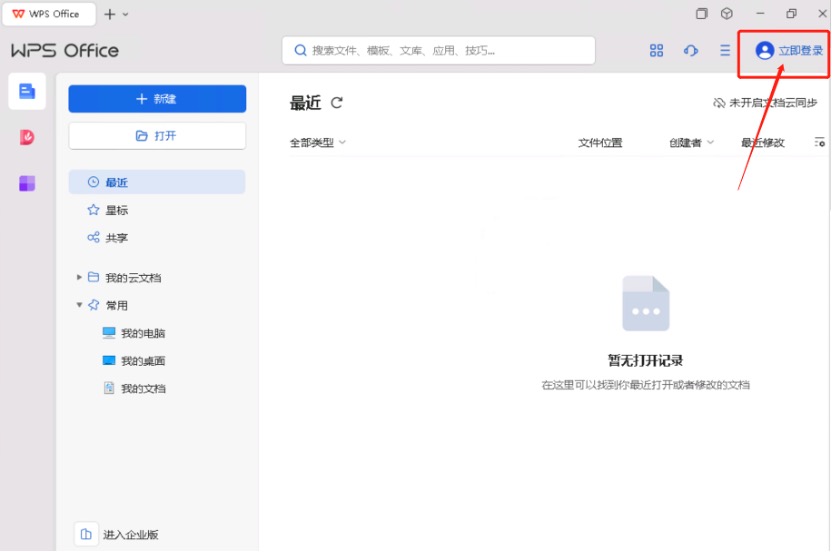This screenshot has width=832, height=552.
Task: Open the red Docer icon in sidebar
Action: pyautogui.click(x=27, y=137)
